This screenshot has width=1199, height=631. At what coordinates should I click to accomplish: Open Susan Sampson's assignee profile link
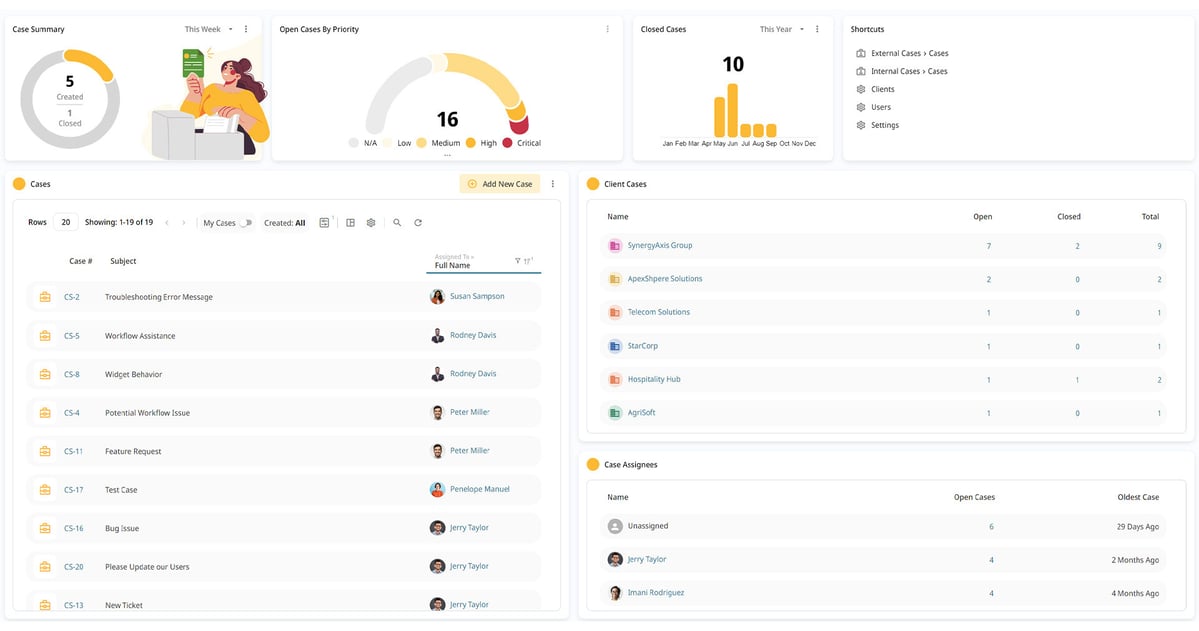pos(476,296)
